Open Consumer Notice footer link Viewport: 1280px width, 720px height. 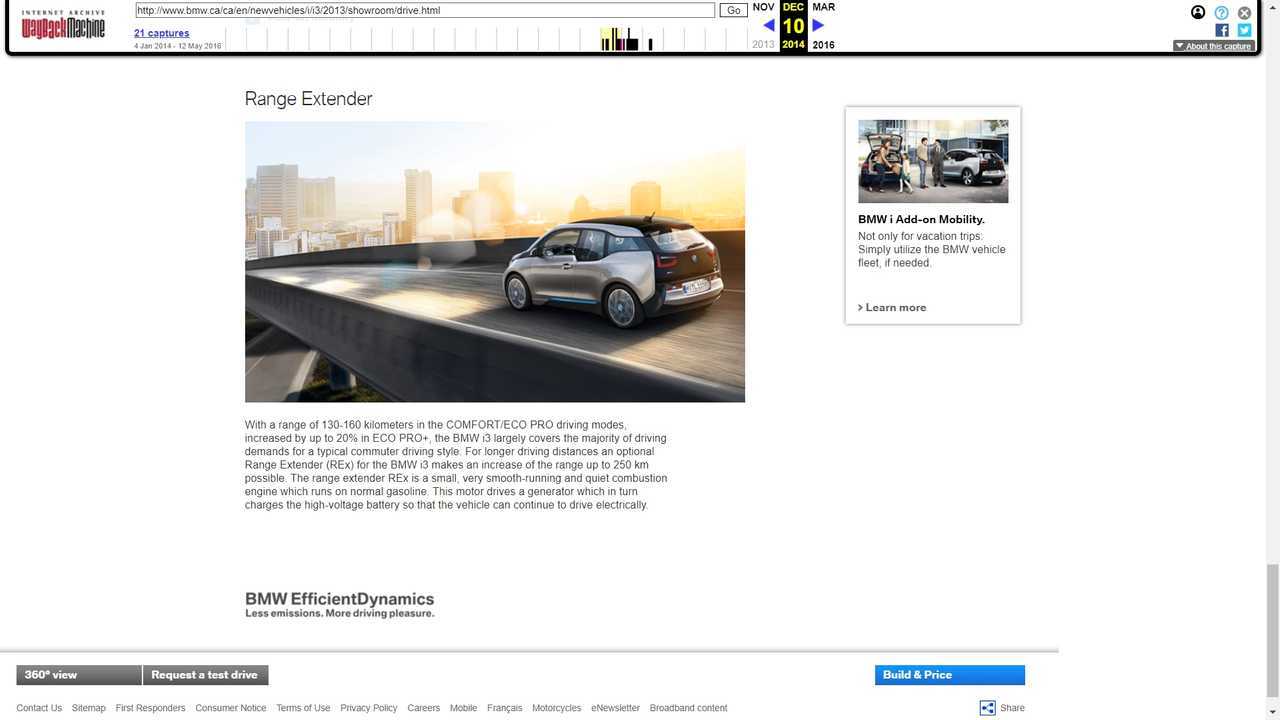231,708
